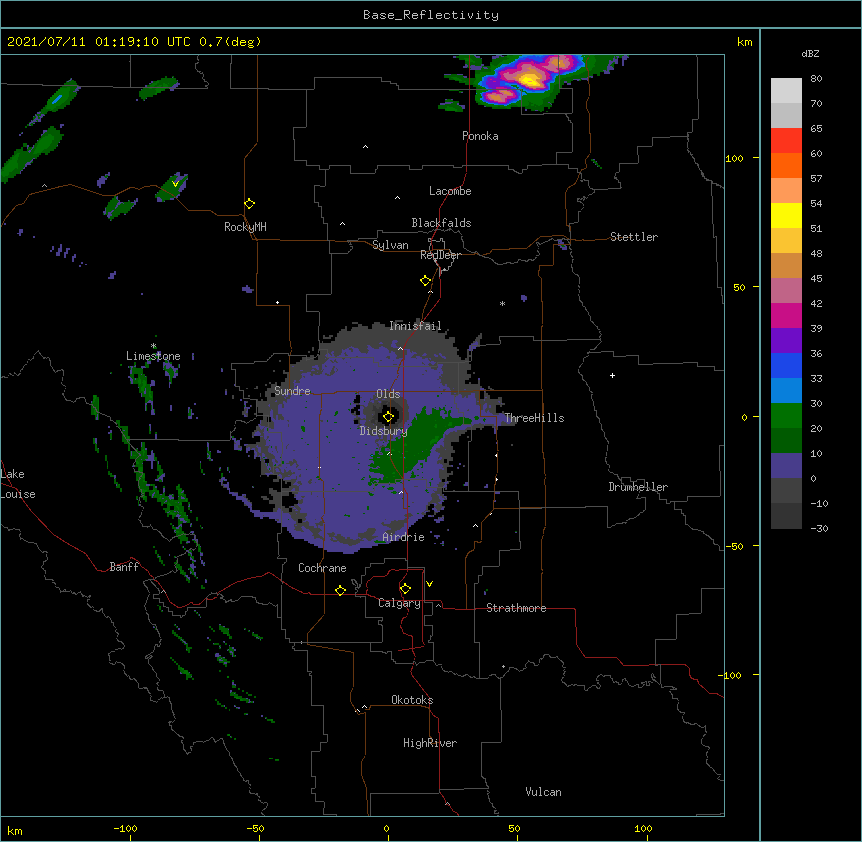862x842 pixels.
Task: Click the -100 tick on the horizontal axis
Action: point(125,828)
